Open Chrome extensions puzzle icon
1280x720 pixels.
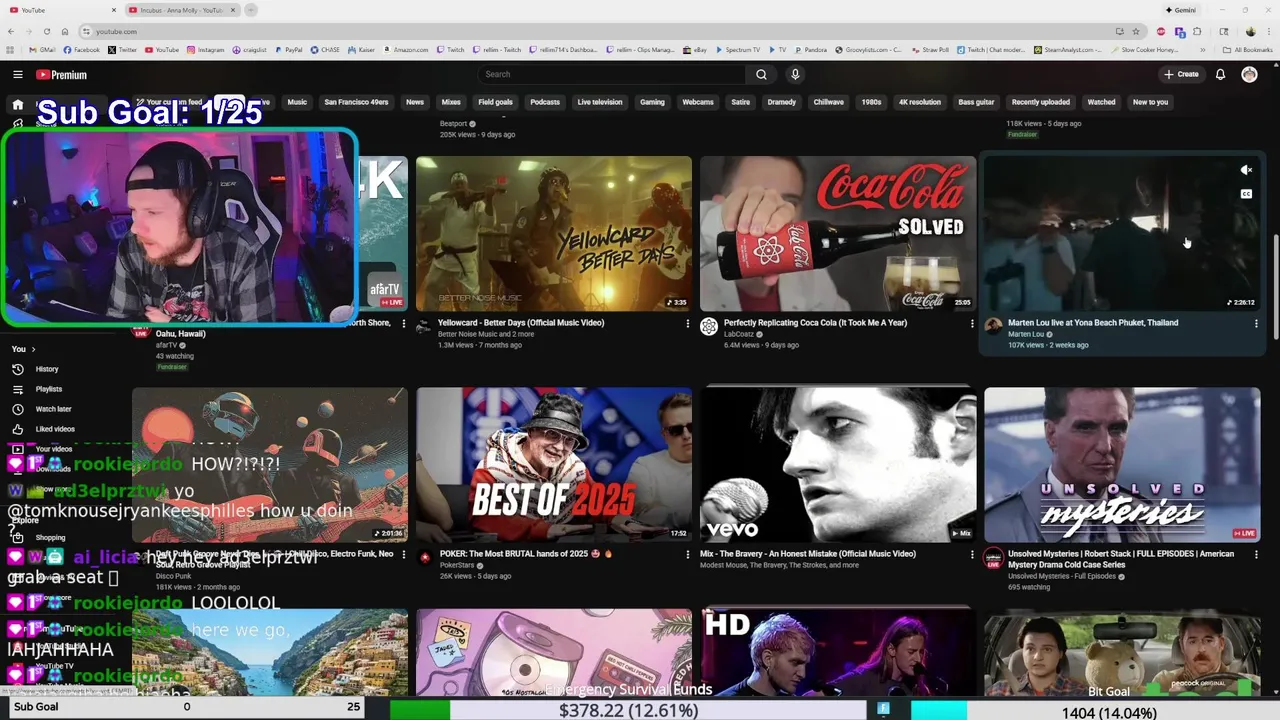(1197, 31)
